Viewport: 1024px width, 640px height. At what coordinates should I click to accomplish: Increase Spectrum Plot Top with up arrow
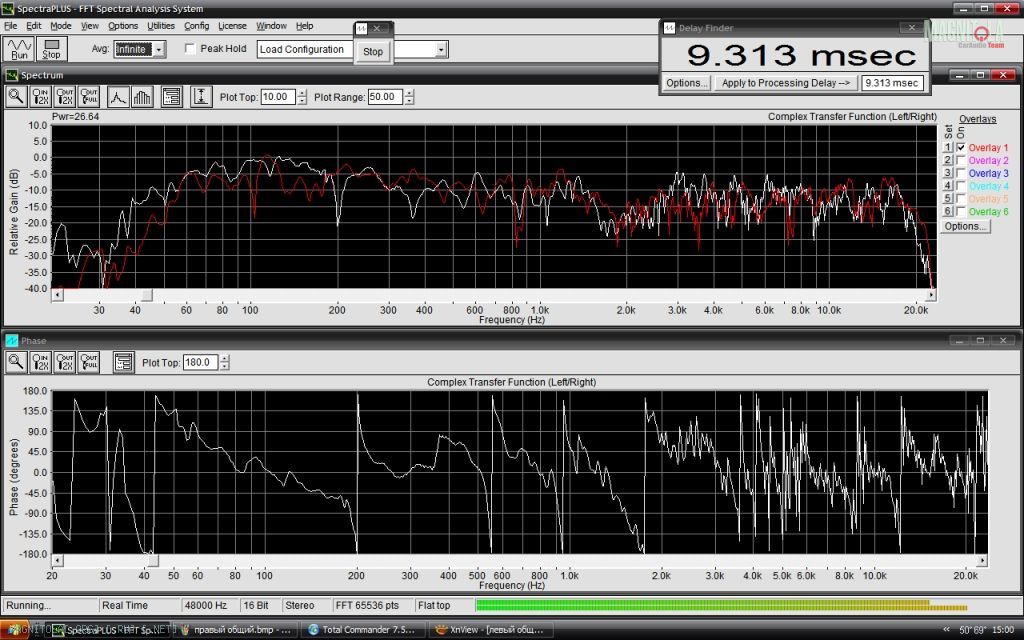(x=301, y=93)
